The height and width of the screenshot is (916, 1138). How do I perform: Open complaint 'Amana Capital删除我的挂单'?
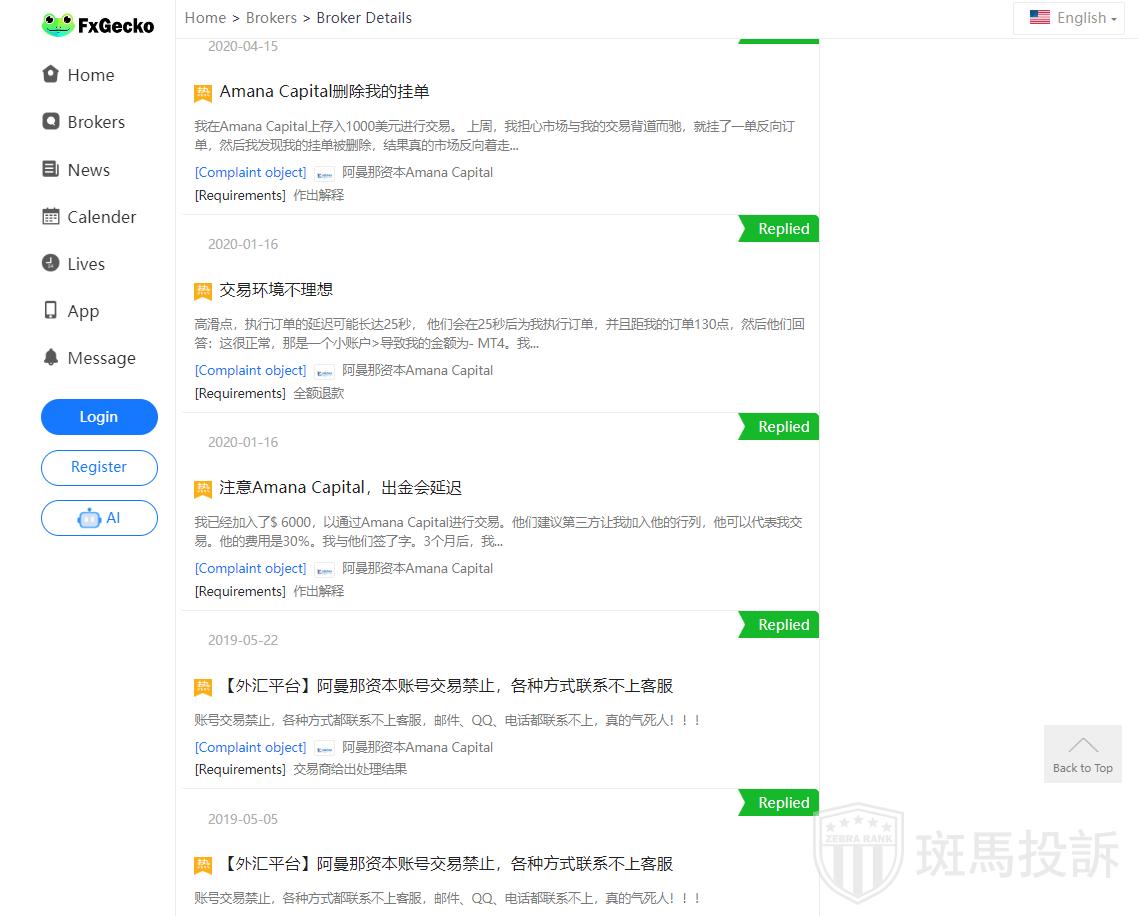[x=324, y=92]
